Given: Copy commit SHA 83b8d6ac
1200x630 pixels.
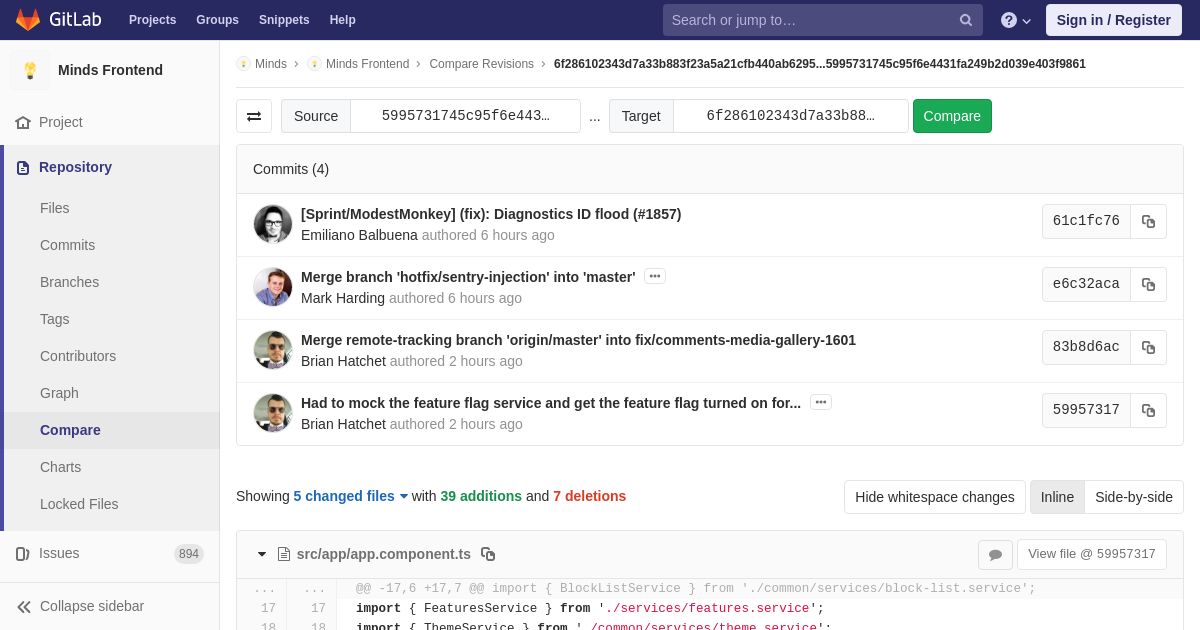Looking at the screenshot, I should click(x=1148, y=348).
